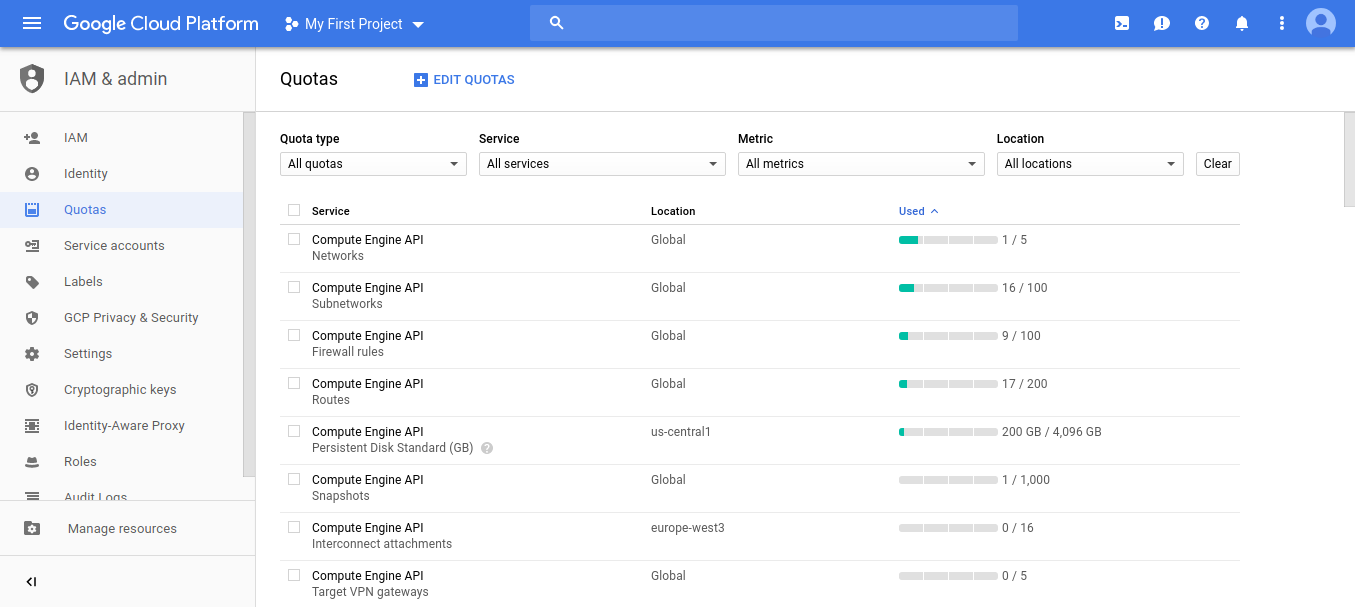Open the three-dot settings menu in header
This screenshot has height=607, width=1355.
[1282, 23]
